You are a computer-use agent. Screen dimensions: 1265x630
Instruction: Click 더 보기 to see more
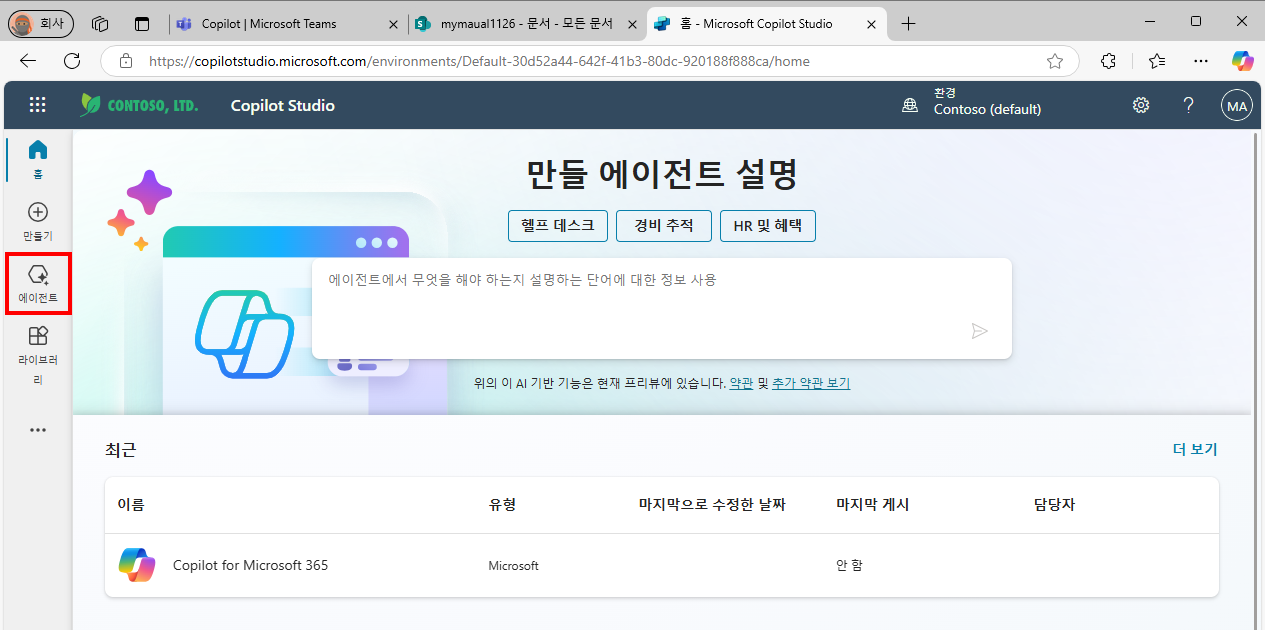1195,450
